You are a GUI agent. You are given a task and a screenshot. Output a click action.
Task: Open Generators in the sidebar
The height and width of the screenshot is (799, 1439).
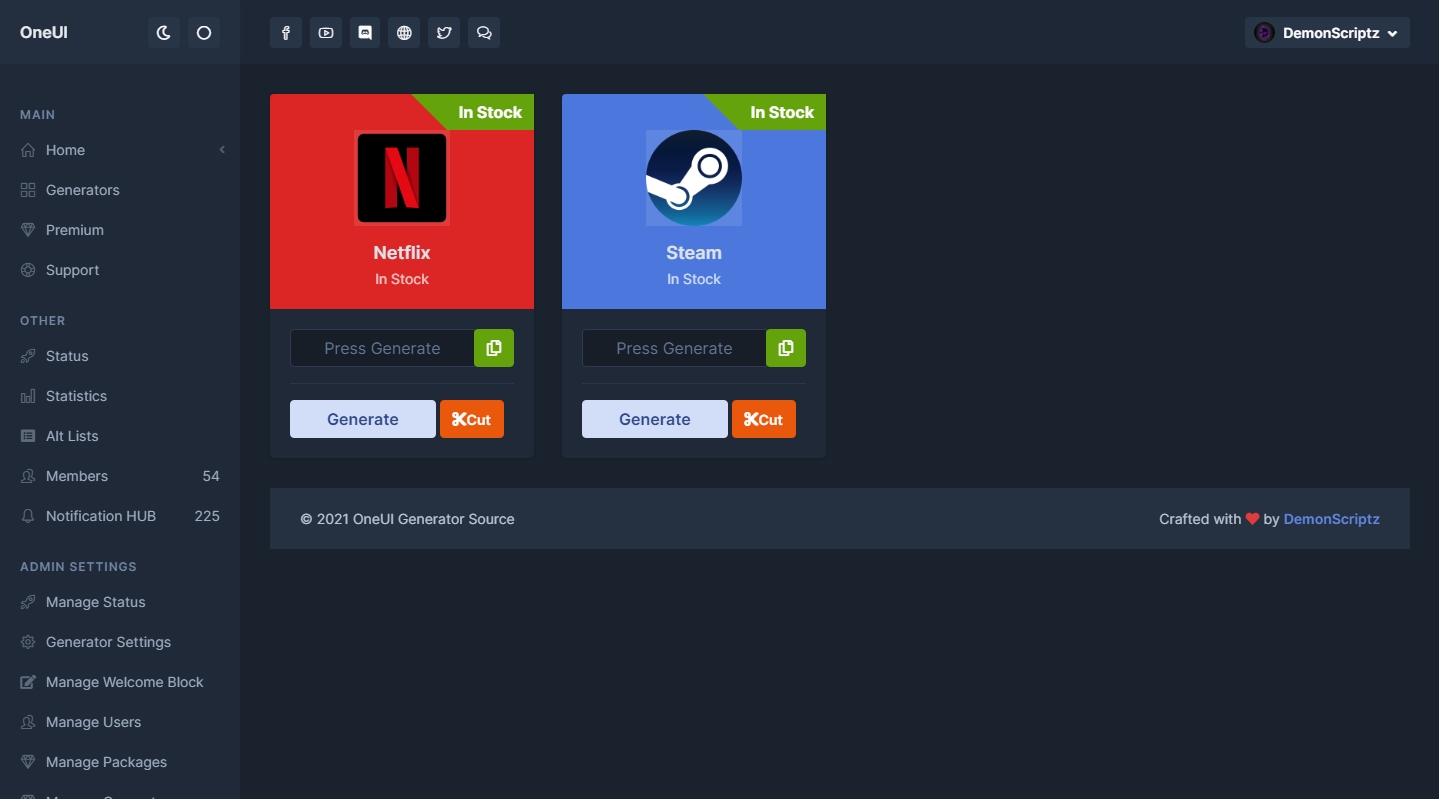click(82, 190)
